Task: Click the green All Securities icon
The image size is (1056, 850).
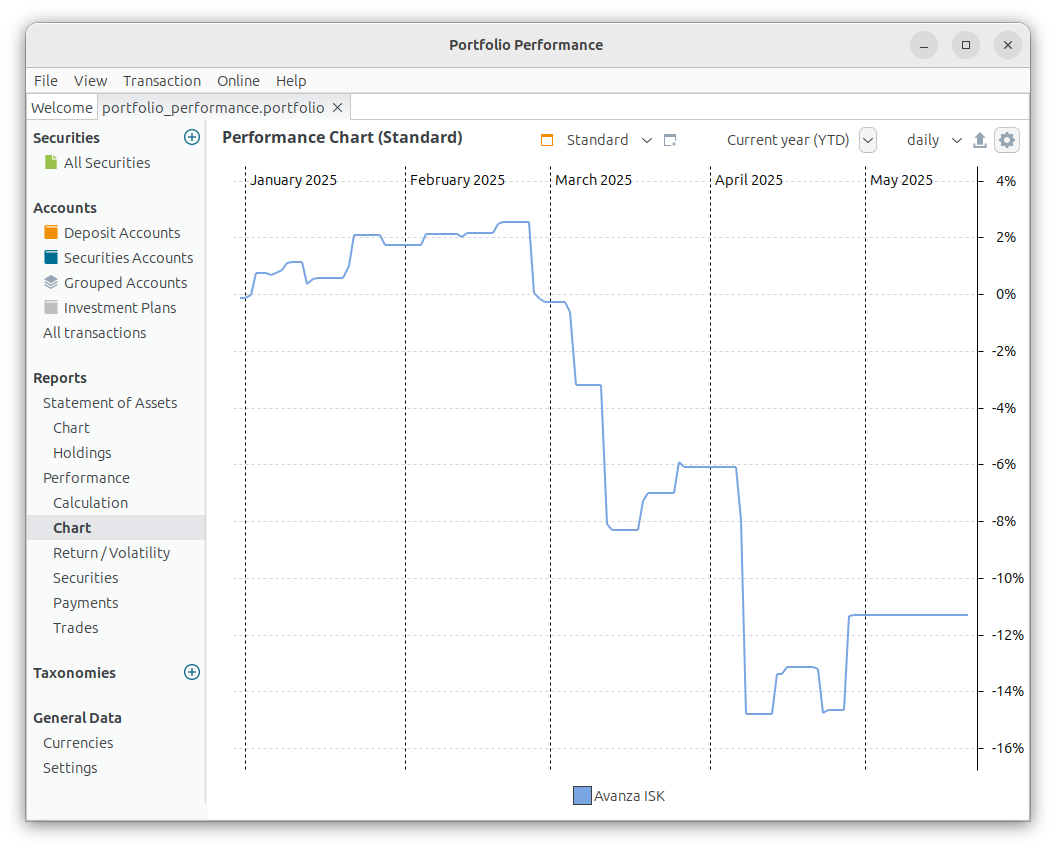Action: tap(52, 162)
